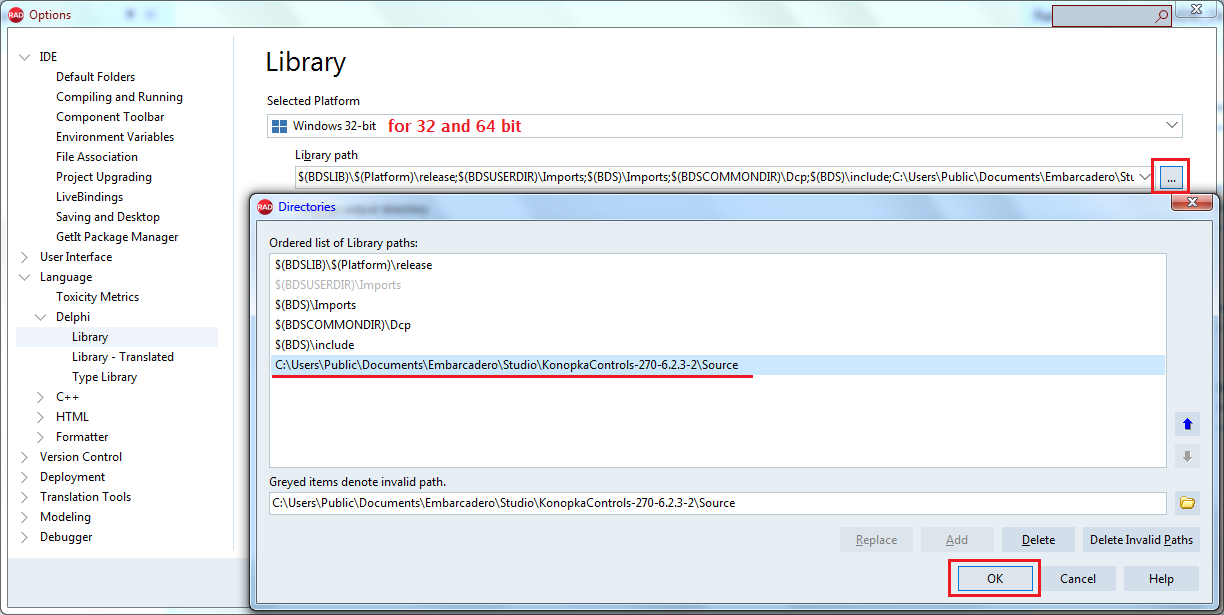Collapse the IDE tree node
This screenshot has width=1224, height=615.
tap(25, 57)
